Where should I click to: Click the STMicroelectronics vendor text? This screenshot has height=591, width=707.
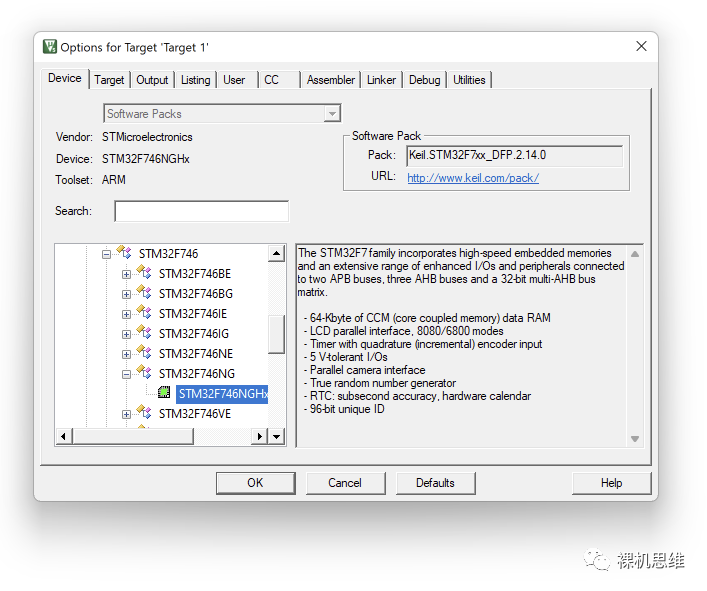coord(147,137)
